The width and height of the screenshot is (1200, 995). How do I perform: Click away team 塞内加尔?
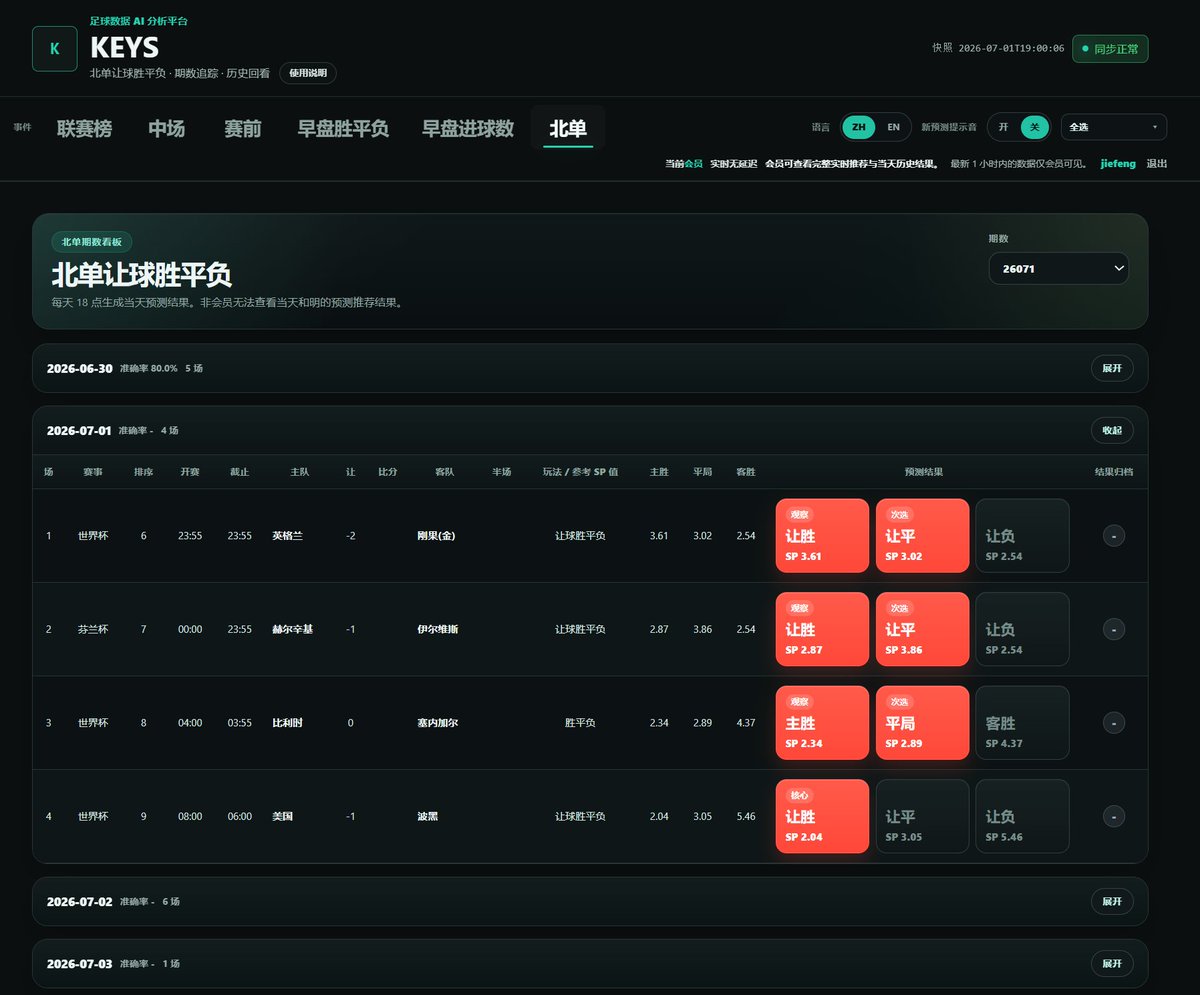(437, 723)
